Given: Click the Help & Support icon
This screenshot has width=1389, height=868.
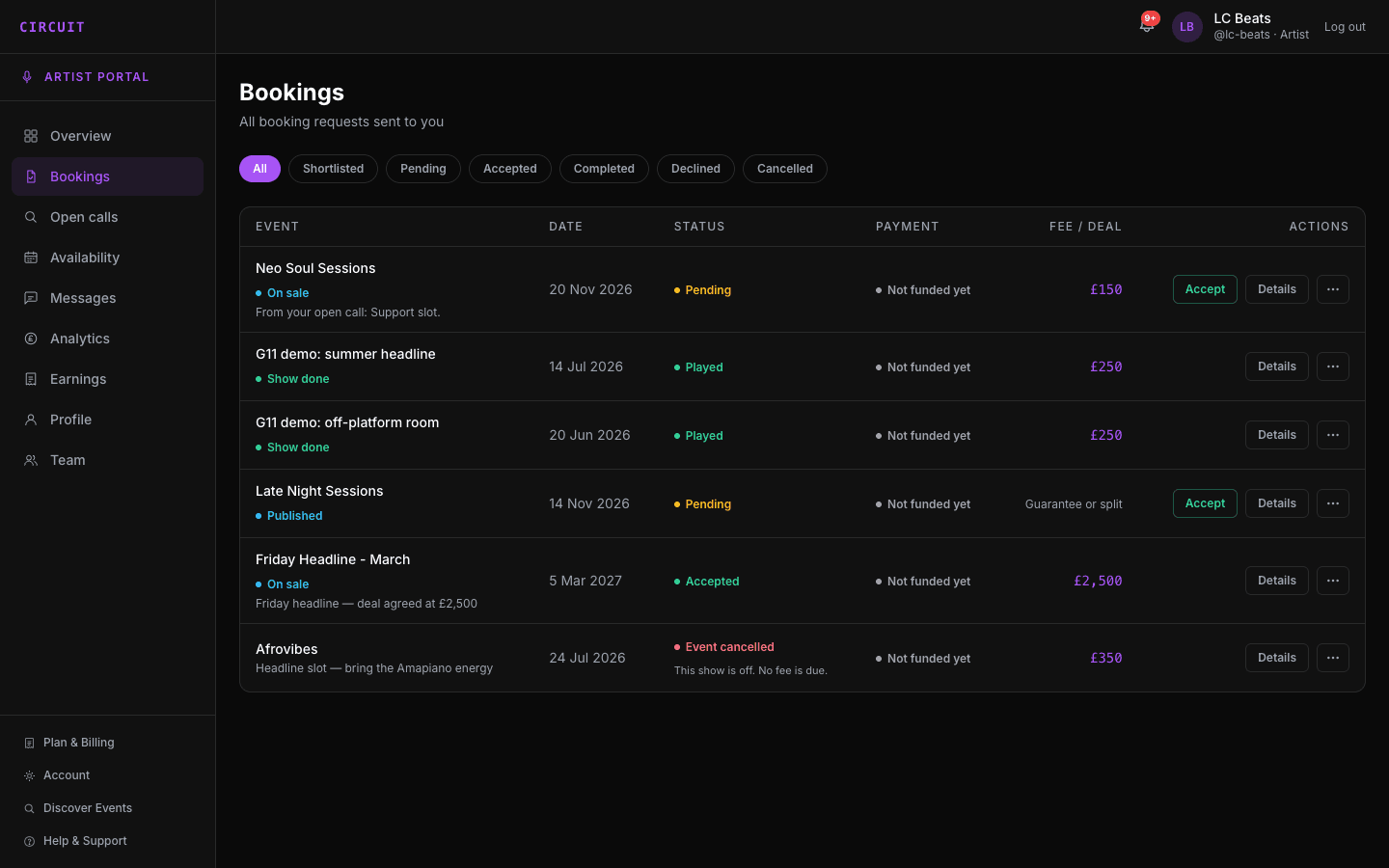Looking at the screenshot, I should coord(29,841).
